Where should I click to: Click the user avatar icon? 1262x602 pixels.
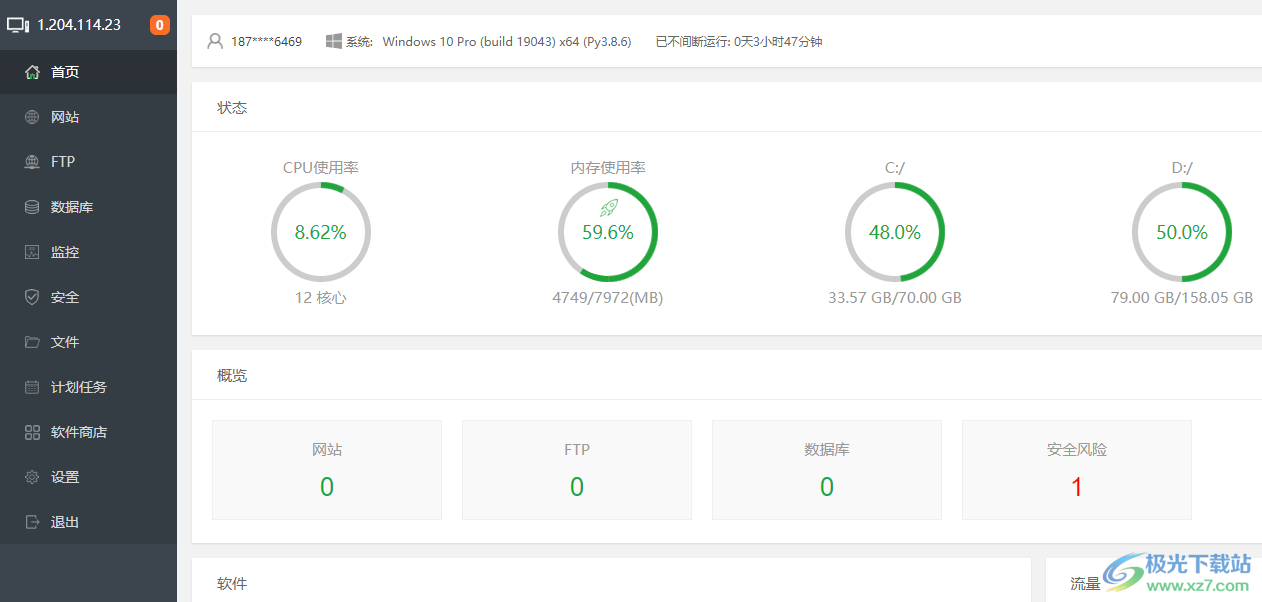coord(215,42)
